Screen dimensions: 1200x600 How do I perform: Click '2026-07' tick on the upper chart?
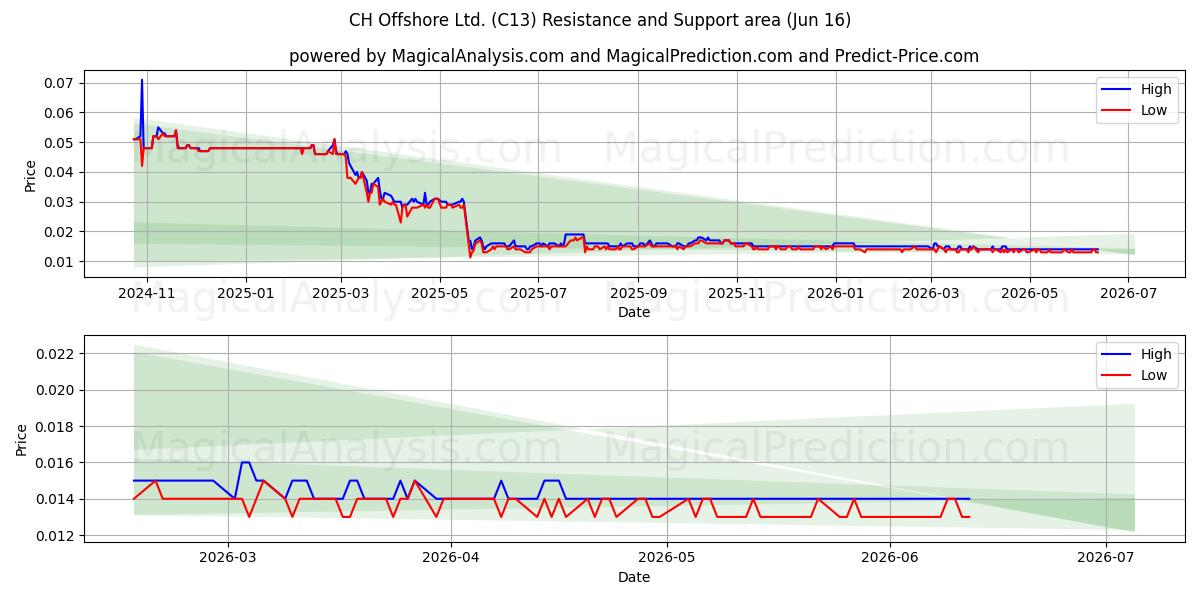[1128, 293]
